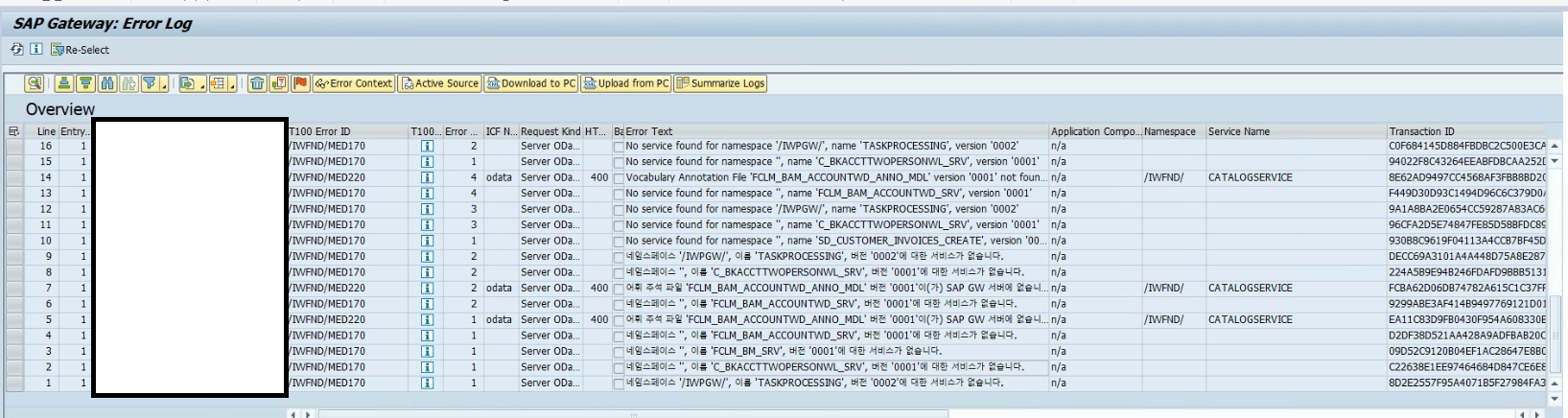Screen dimensions: 1568x418
Task: Click CATALOGSERVICE in line 14
Action: coord(1250,177)
